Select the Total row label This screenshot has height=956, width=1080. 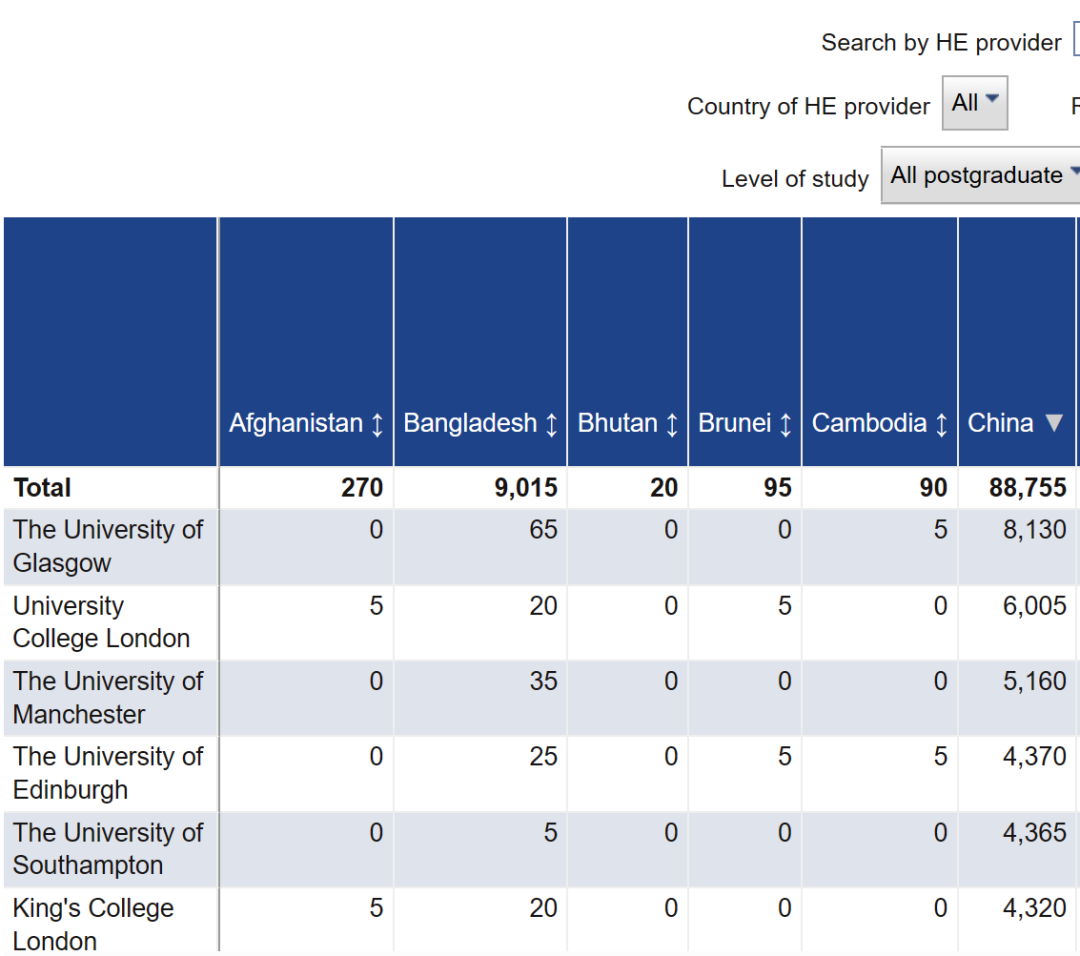coord(42,488)
